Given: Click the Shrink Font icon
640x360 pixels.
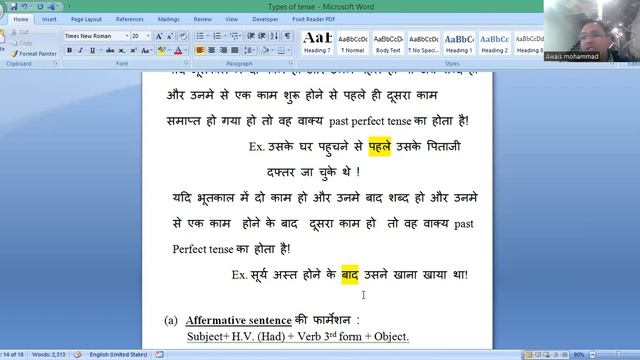Looking at the screenshot, I should pyautogui.click(x=170, y=36).
